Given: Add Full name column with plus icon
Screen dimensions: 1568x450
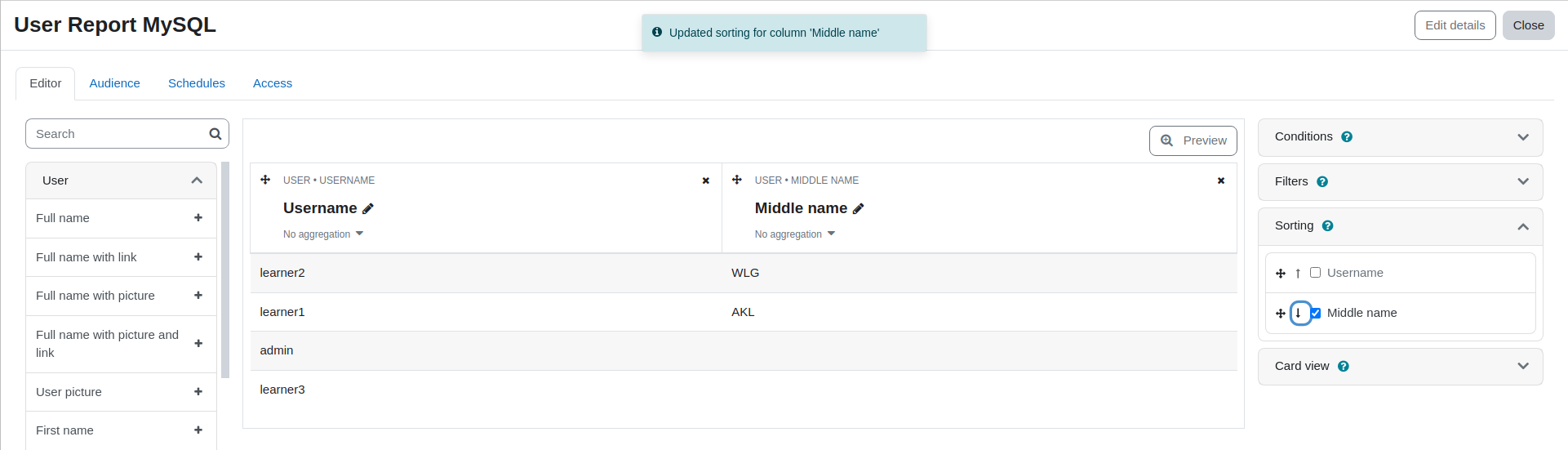Looking at the screenshot, I should pyautogui.click(x=198, y=218).
